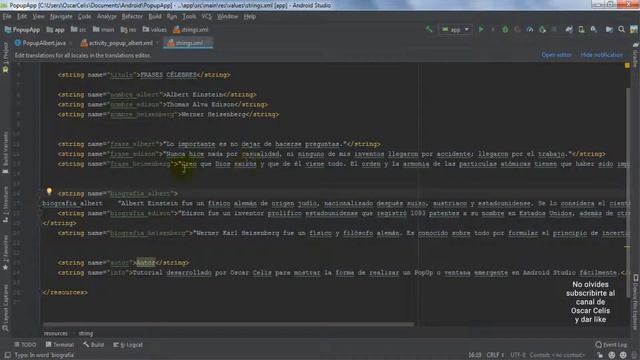Open the Refactor menu
The width and height of the screenshot is (640, 360).
(x=132, y=17)
